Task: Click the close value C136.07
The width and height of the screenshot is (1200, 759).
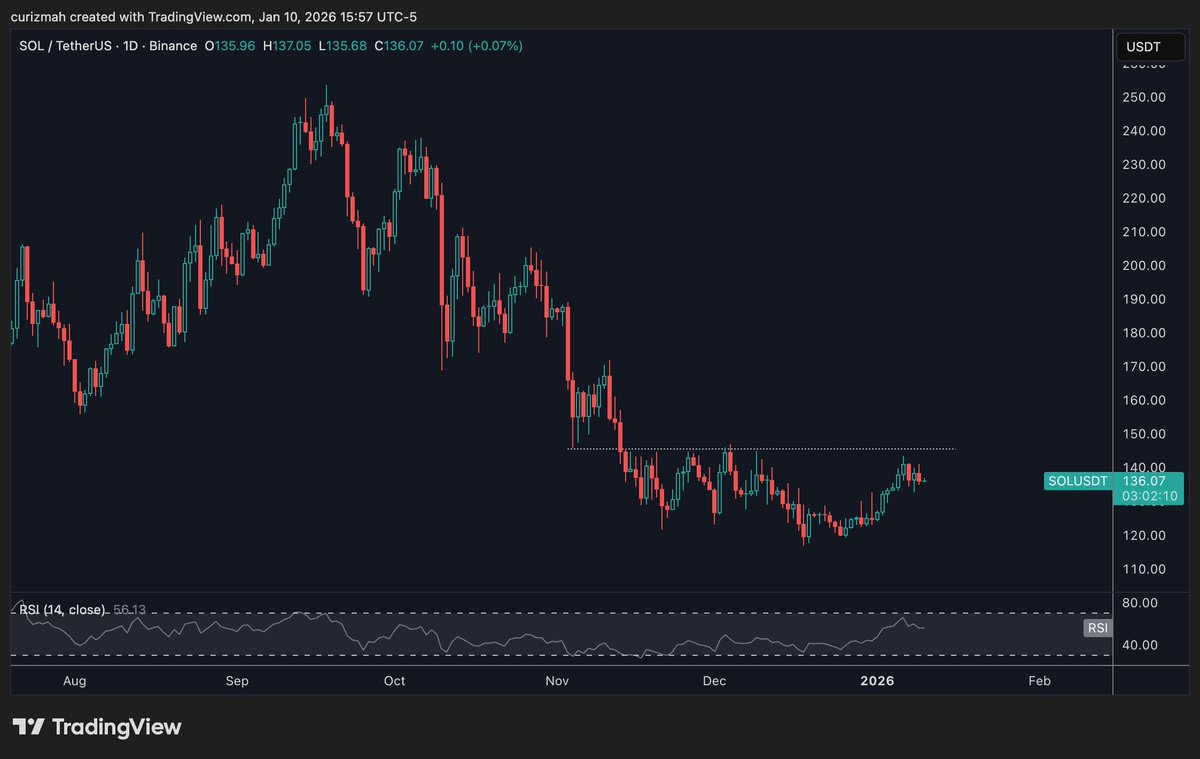Action: pyautogui.click(x=399, y=46)
